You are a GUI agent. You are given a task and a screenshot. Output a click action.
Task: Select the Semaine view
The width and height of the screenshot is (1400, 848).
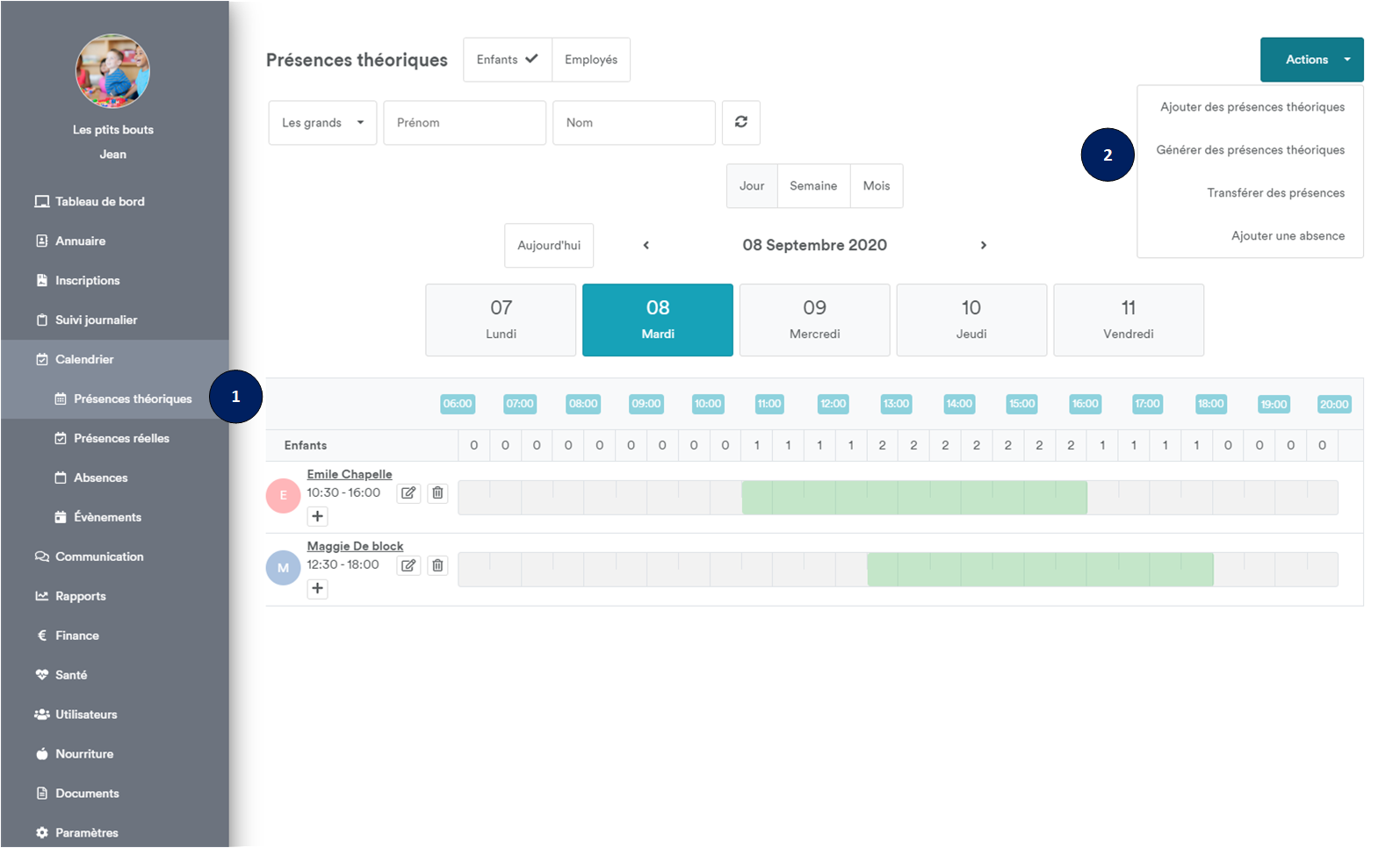[x=812, y=186]
